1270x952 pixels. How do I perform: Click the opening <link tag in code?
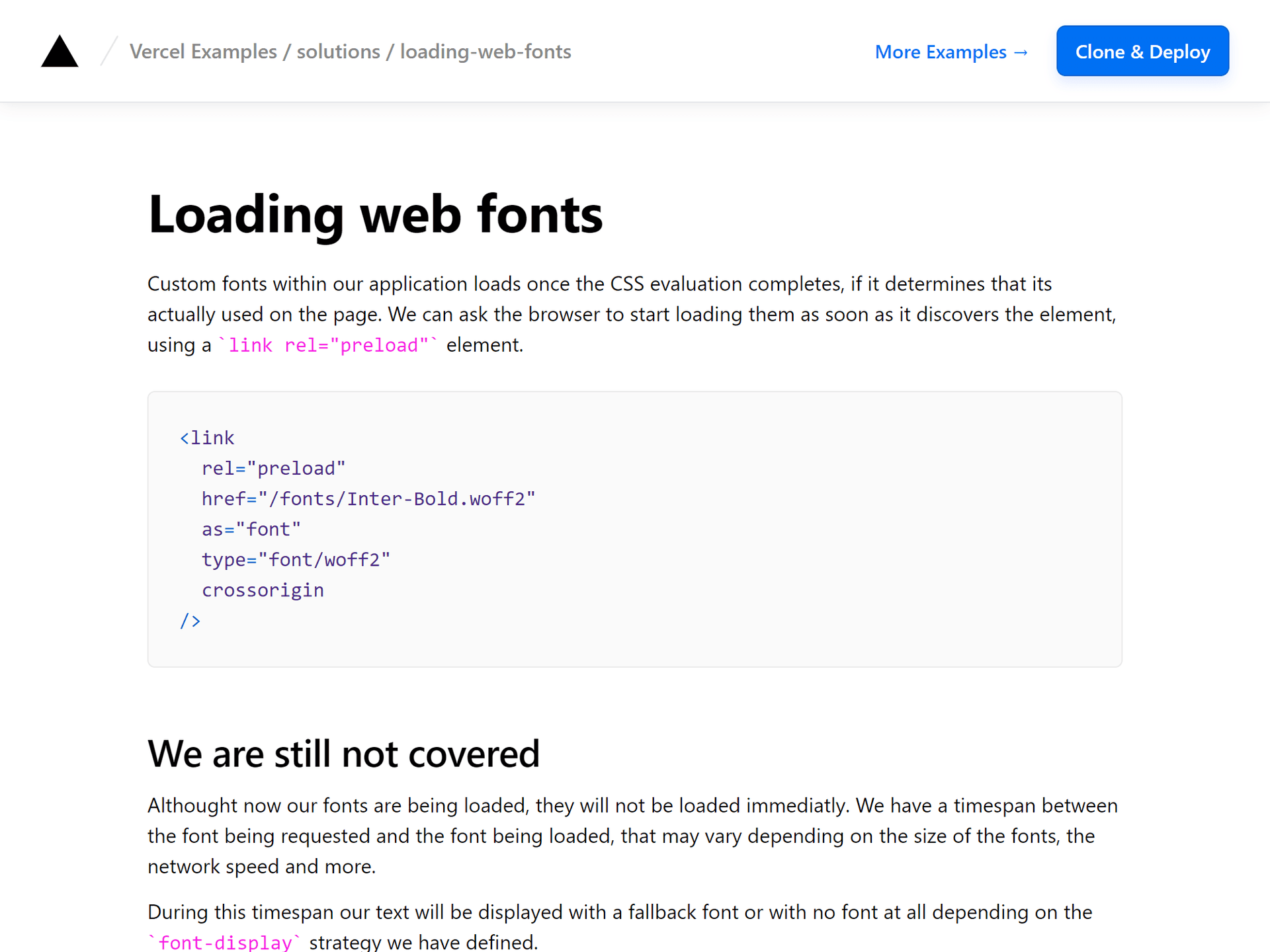207,437
